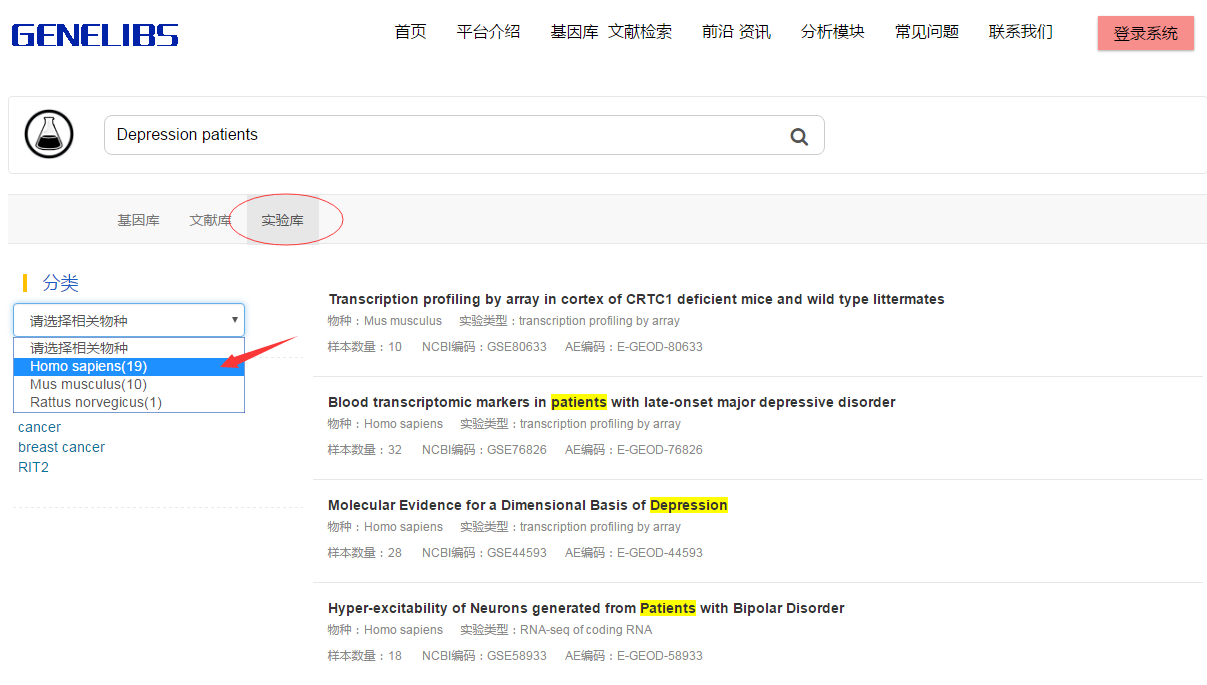1207x685 pixels.
Task: Click into the Depression patients search field
Action: 440,135
